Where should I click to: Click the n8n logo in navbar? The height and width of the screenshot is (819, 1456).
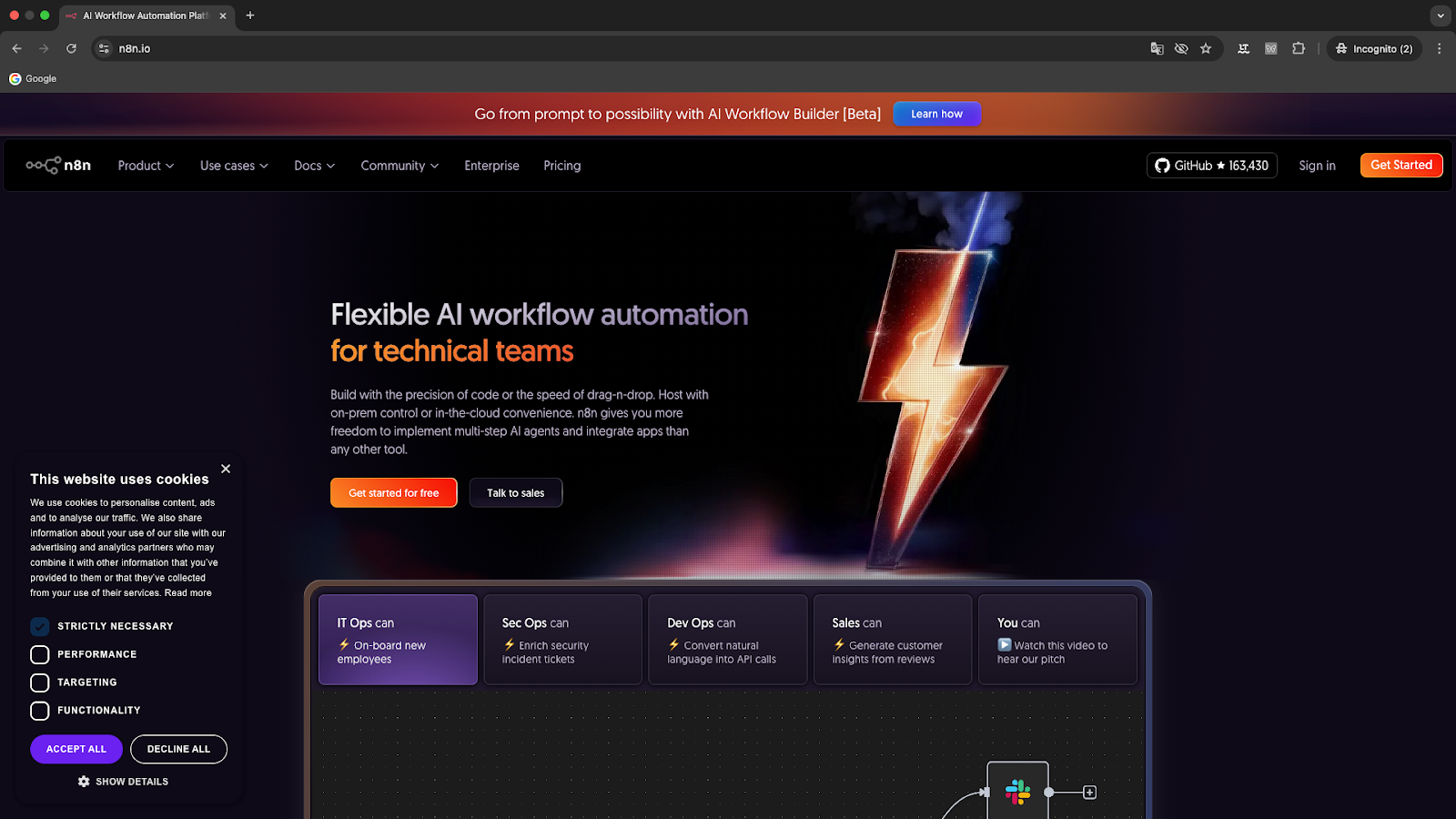point(58,165)
